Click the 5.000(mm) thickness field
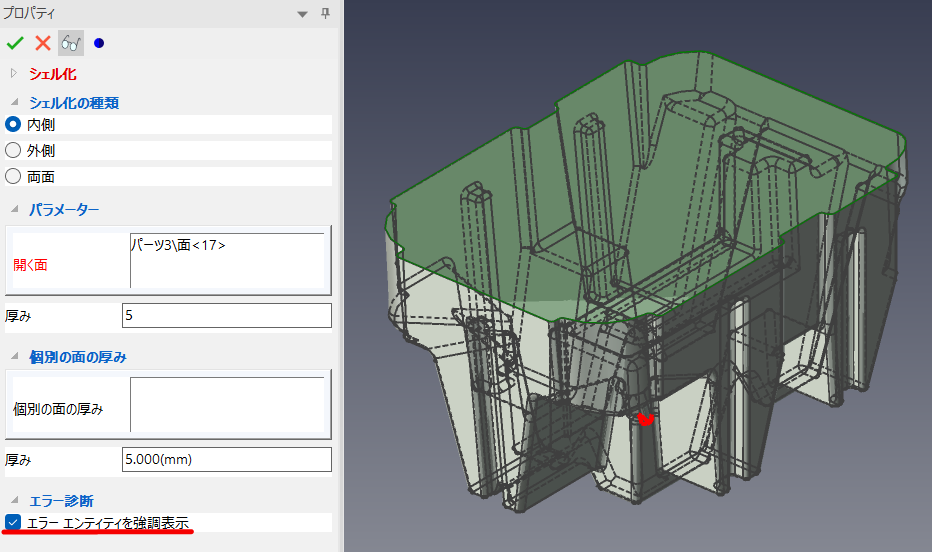The image size is (932, 552). coord(226,459)
